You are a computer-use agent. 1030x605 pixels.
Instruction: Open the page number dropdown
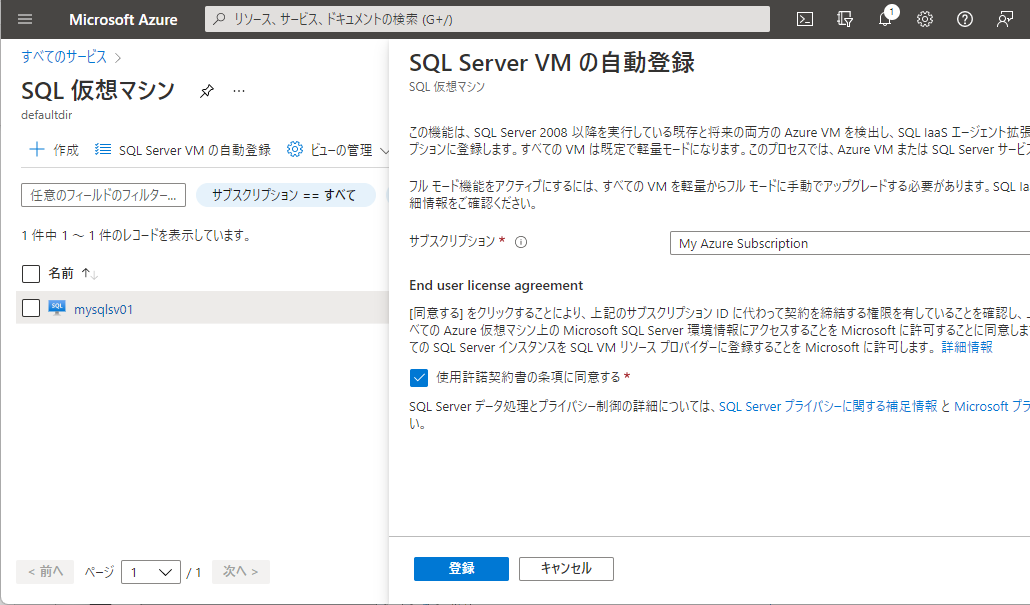click(x=150, y=571)
